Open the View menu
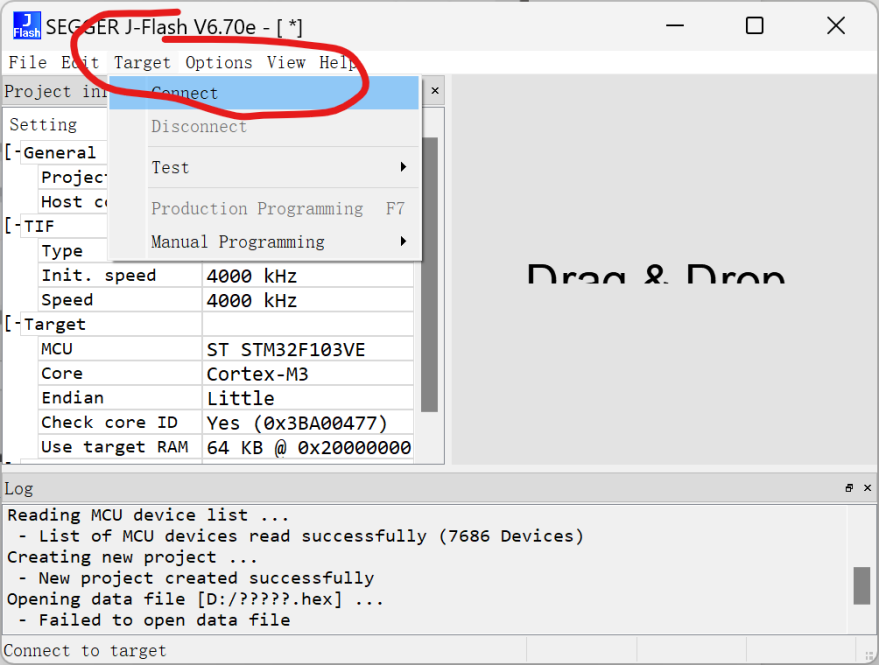879x665 pixels. [x=286, y=62]
